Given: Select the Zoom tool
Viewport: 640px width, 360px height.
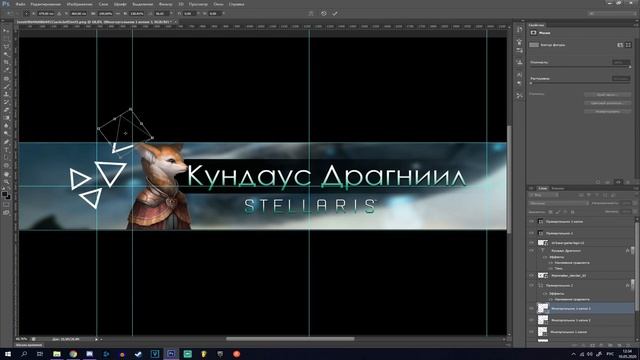Looking at the screenshot, I should (x=6, y=182).
